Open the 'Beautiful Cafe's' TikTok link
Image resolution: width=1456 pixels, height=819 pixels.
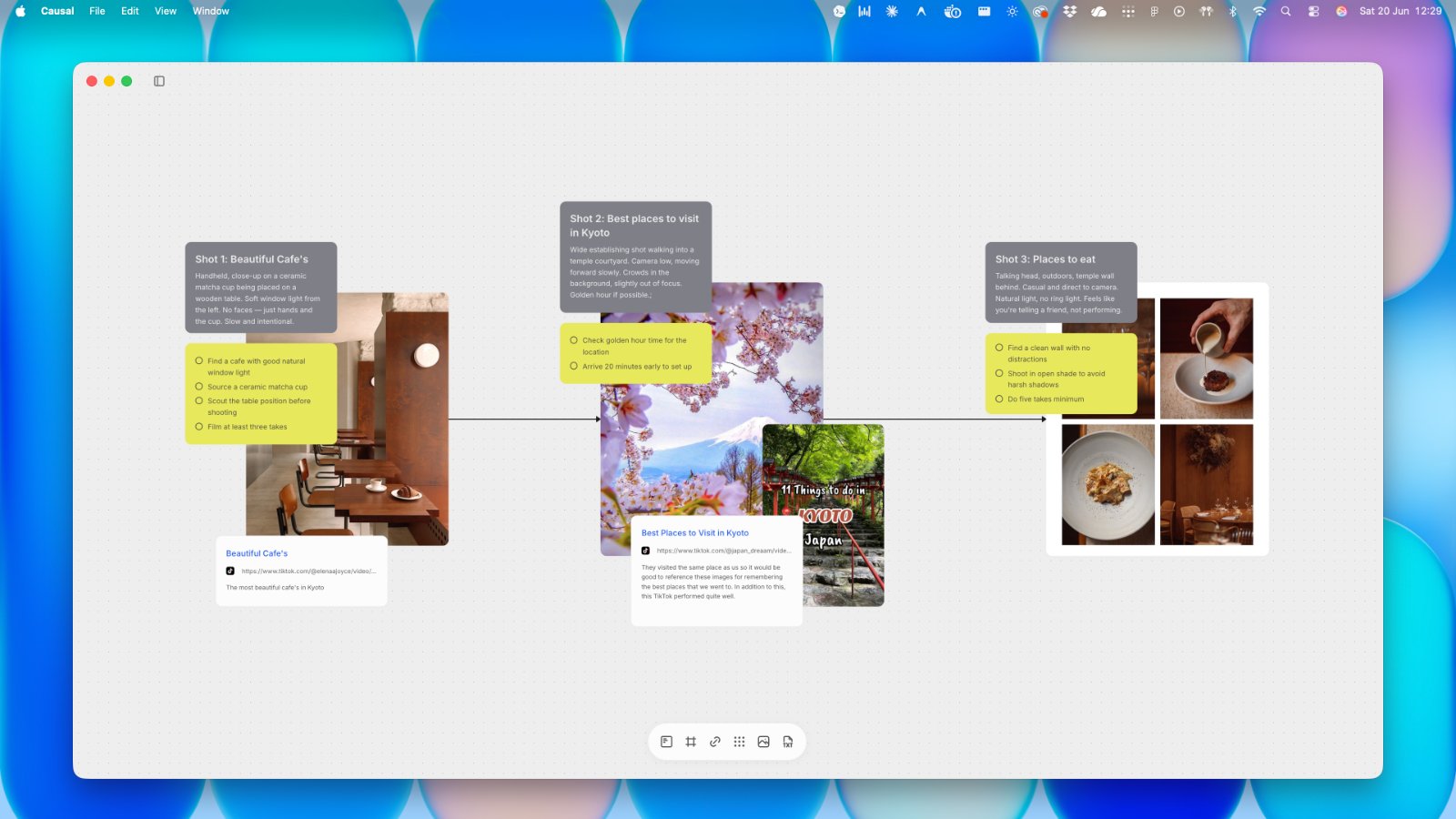[x=257, y=553]
